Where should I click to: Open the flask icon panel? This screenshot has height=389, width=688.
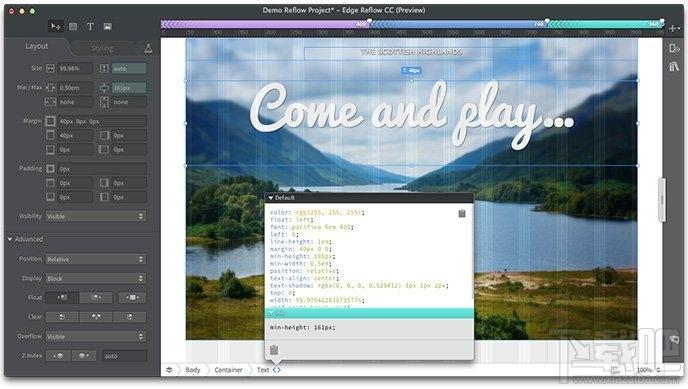(148, 48)
